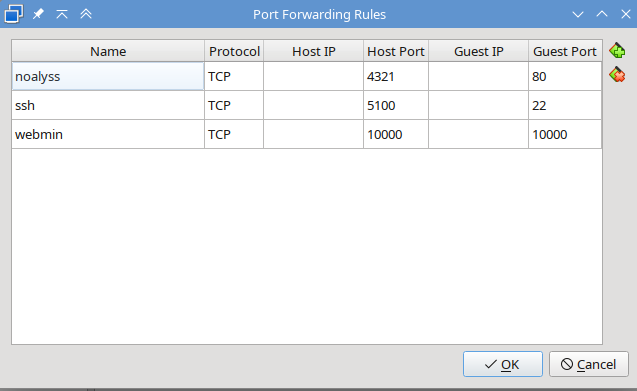Image resolution: width=637 pixels, height=391 pixels.
Task: Confirm rules with the OK button
Action: pyautogui.click(x=503, y=364)
